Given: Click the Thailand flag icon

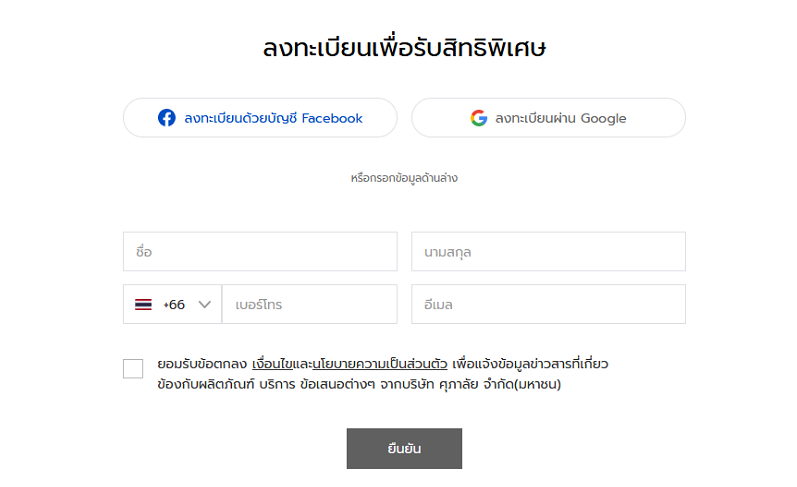Looking at the screenshot, I should 143,304.
